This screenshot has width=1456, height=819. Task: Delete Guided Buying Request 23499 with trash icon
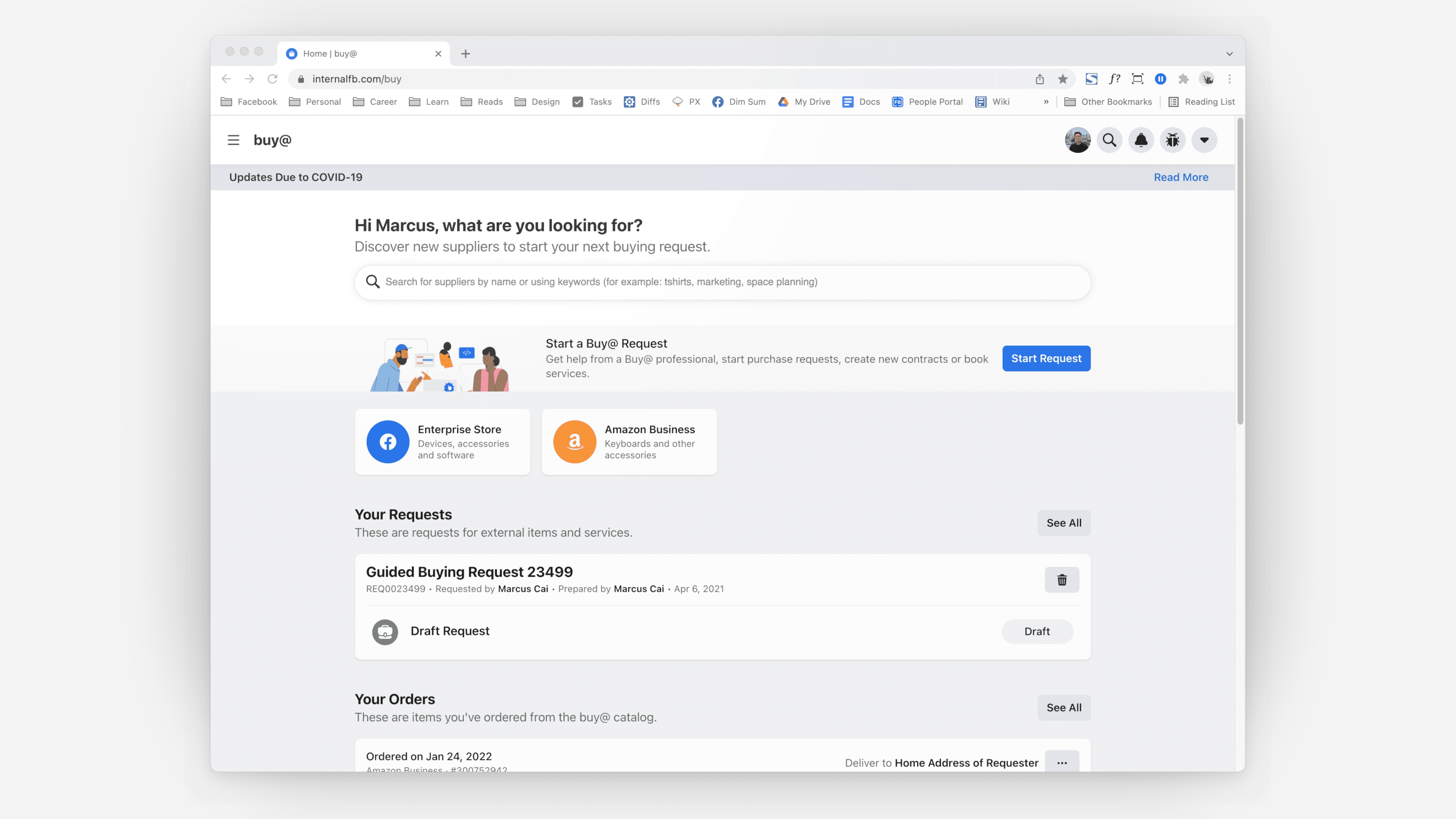(x=1062, y=580)
